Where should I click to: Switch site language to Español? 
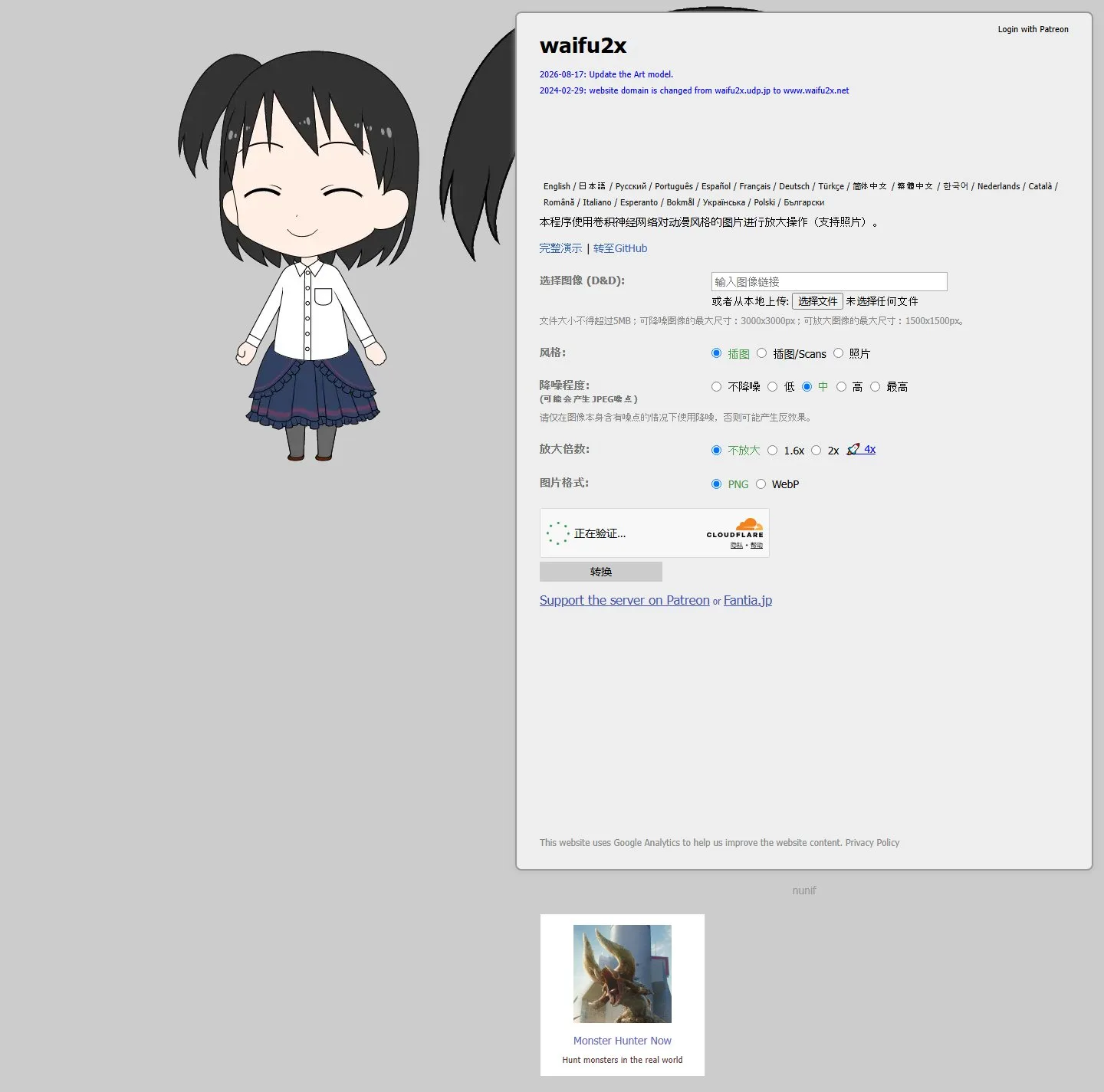click(716, 186)
